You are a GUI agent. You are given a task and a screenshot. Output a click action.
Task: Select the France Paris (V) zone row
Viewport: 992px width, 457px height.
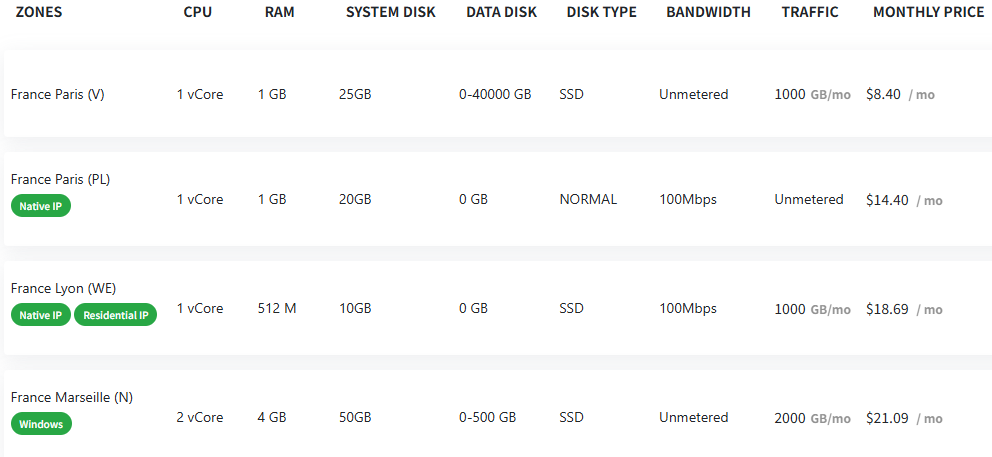[x=498, y=94]
